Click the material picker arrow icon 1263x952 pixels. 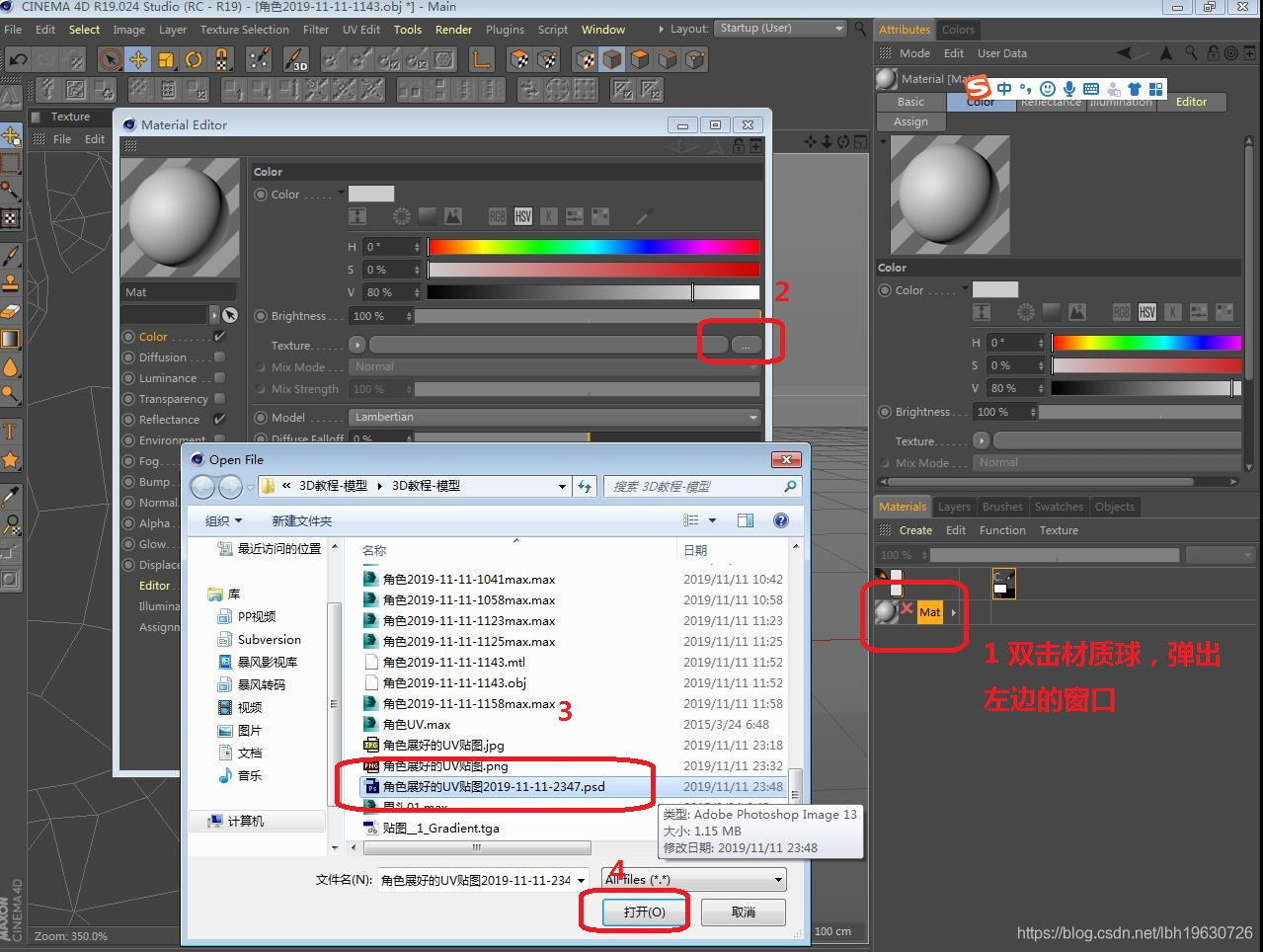(230, 315)
